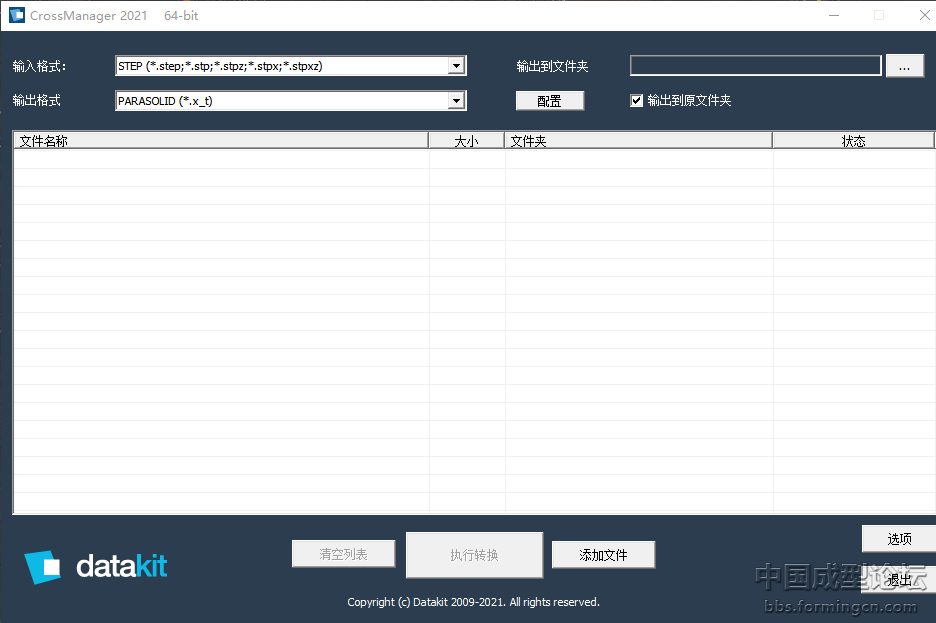This screenshot has width=936, height=623.
Task: Exit the app via 退出 button
Action: pos(898,580)
